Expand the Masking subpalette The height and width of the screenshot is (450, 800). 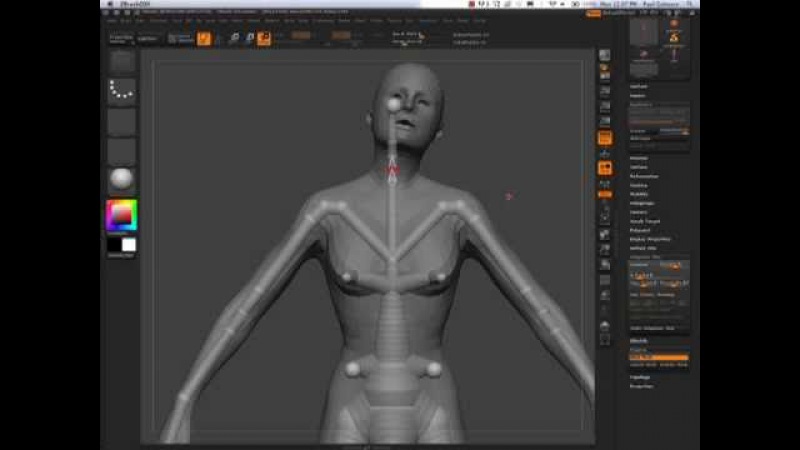pyautogui.click(x=638, y=185)
